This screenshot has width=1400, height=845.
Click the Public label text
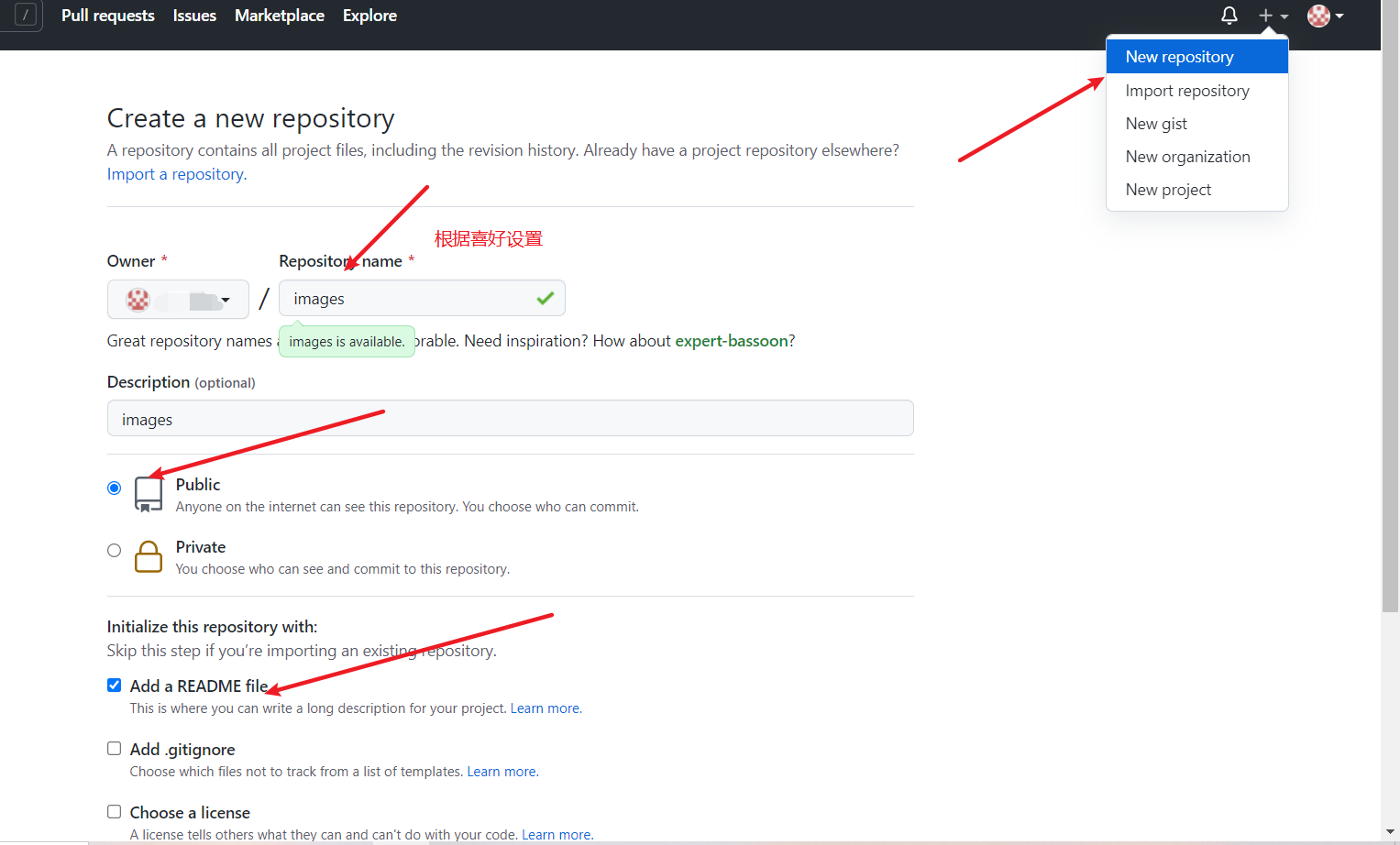pos(198,485)
